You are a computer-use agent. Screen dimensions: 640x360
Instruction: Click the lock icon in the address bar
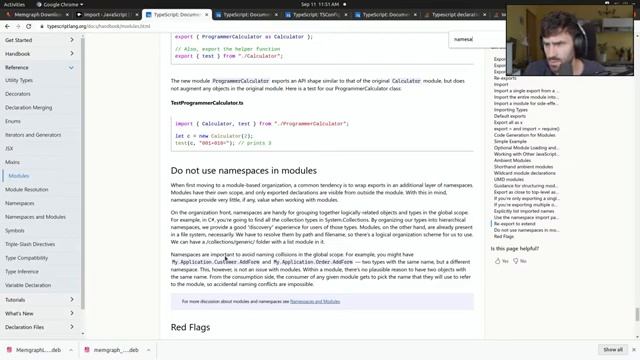42,26
